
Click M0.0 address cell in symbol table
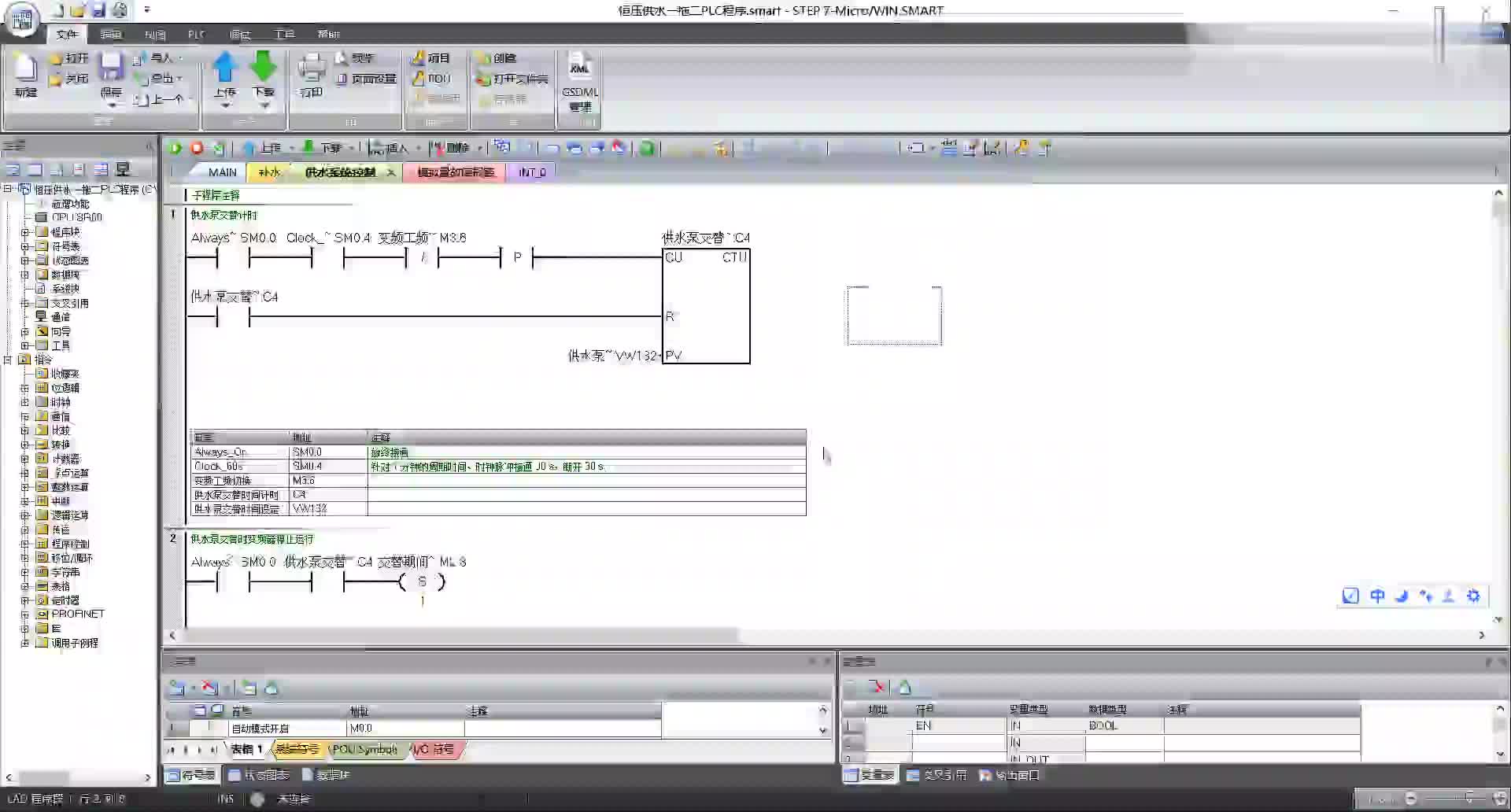pyautogui.click(x=405, y=729)
